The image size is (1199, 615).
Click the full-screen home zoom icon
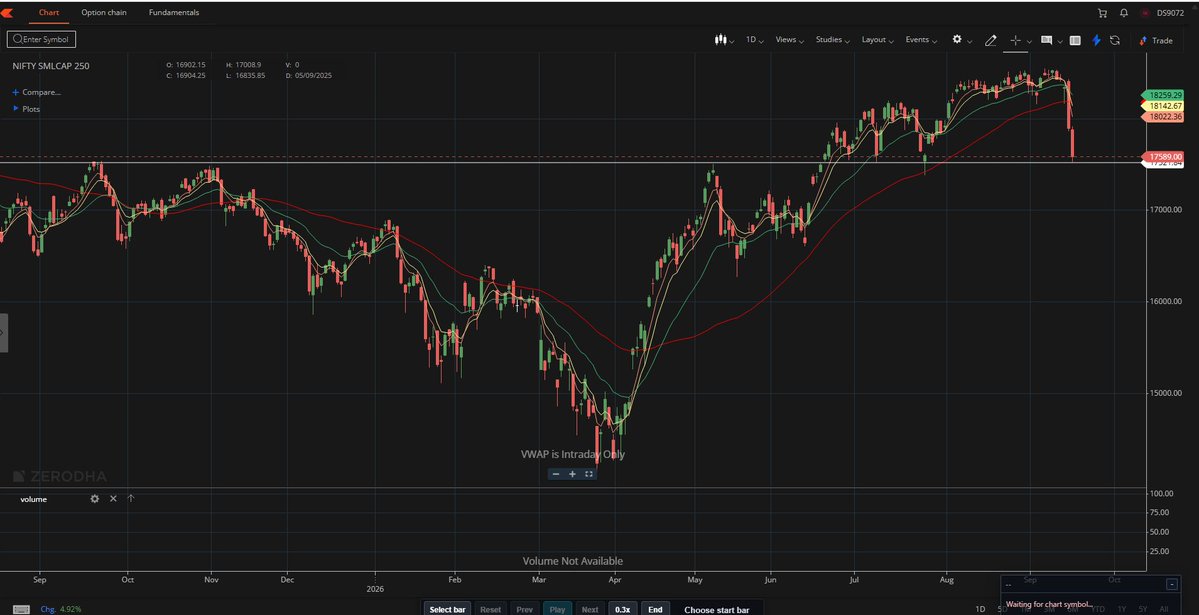[589, 474]
